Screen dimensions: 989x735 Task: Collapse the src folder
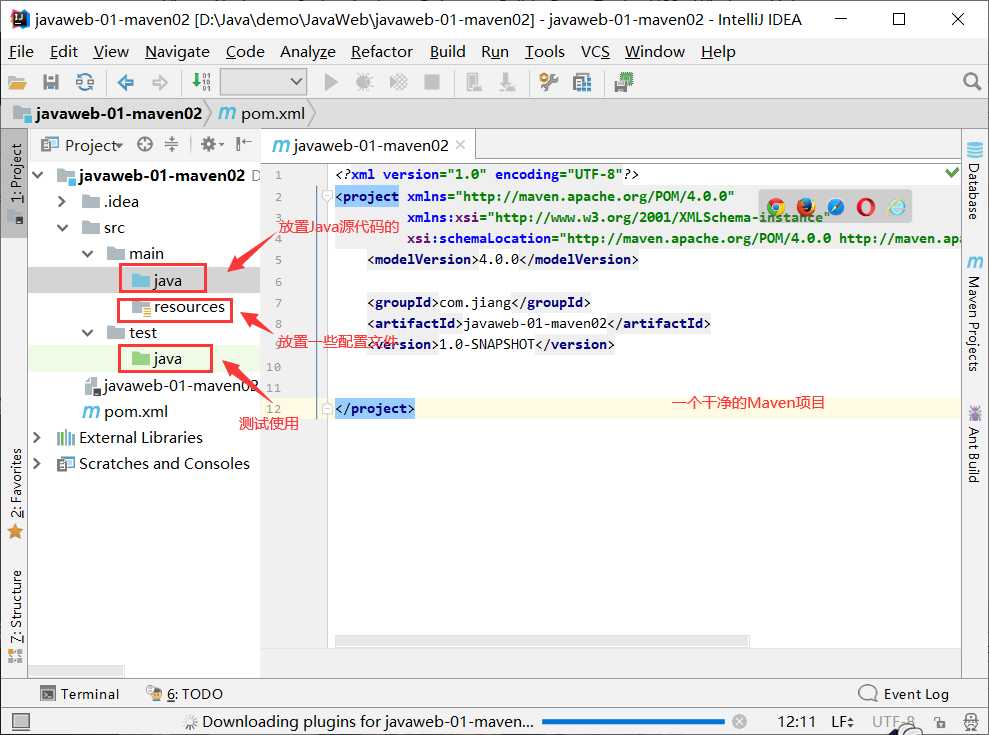(62, 228)
